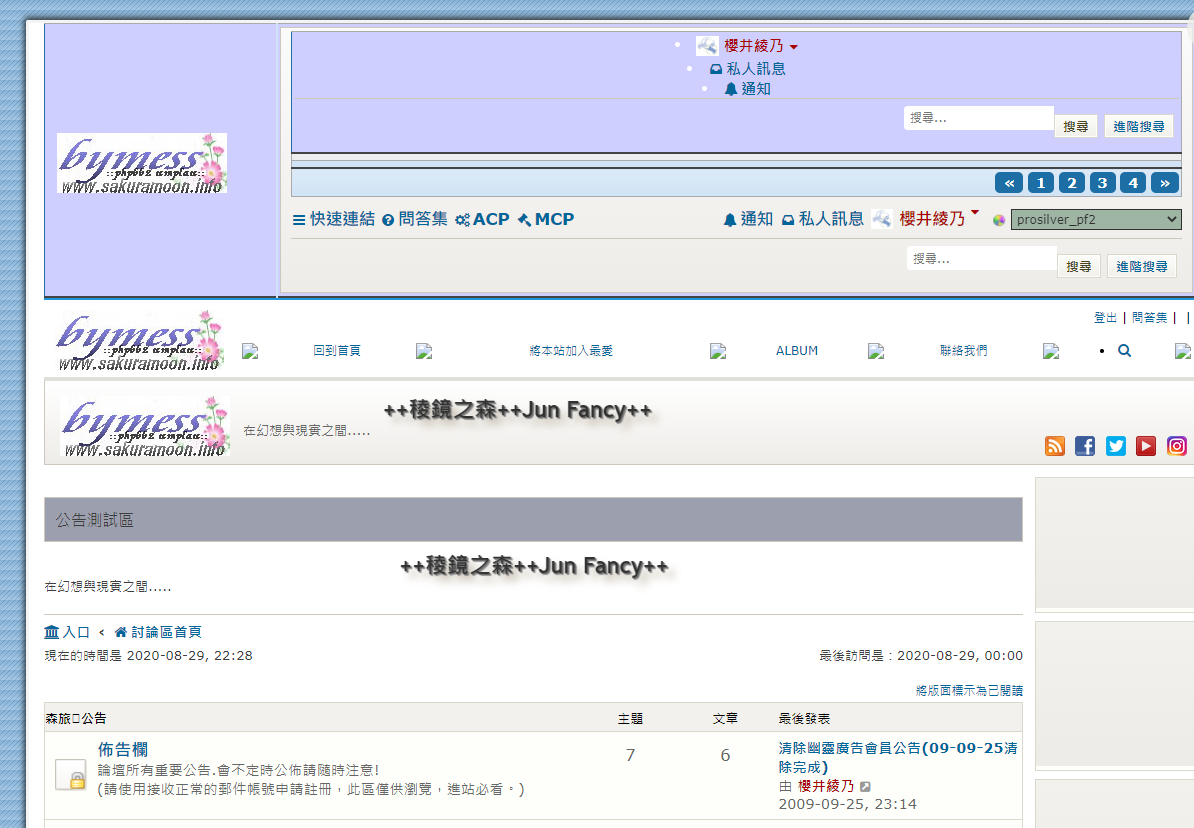Image resolution: width=1194 pixels, height=828 pixels.
Task: Expand the 快速連結 quick links menu
Action: [x=334, y=219]
